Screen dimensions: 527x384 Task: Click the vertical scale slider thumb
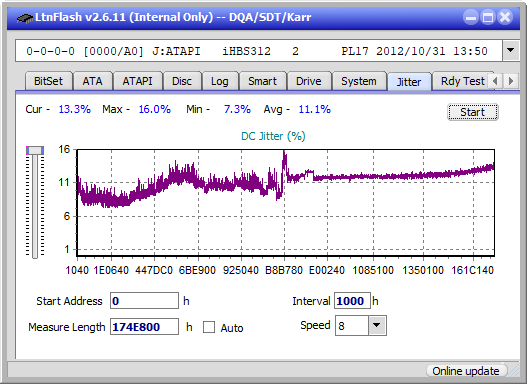coord(35,151)
